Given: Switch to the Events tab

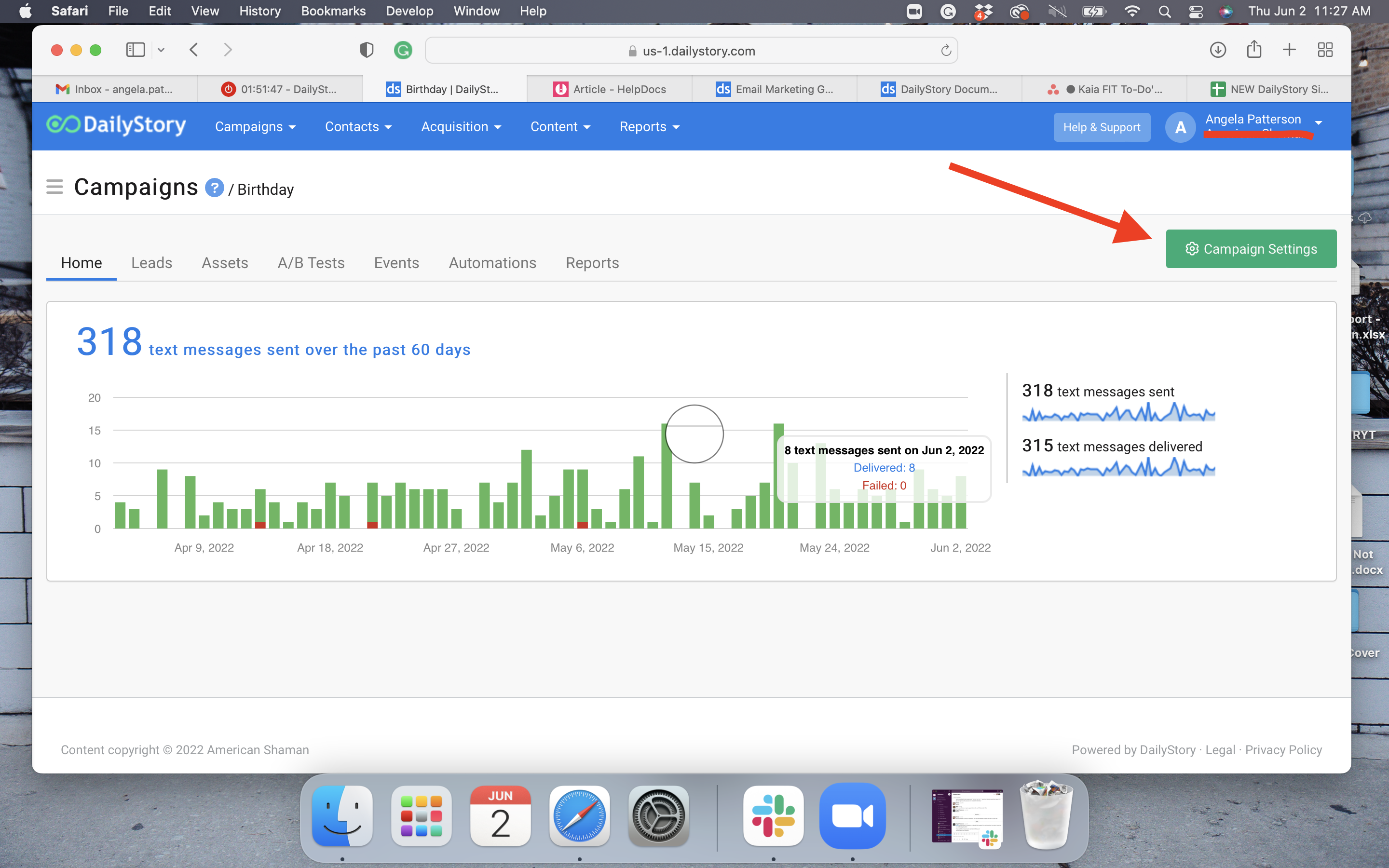Looking at the screenshot, I should [x=396, y=263].
